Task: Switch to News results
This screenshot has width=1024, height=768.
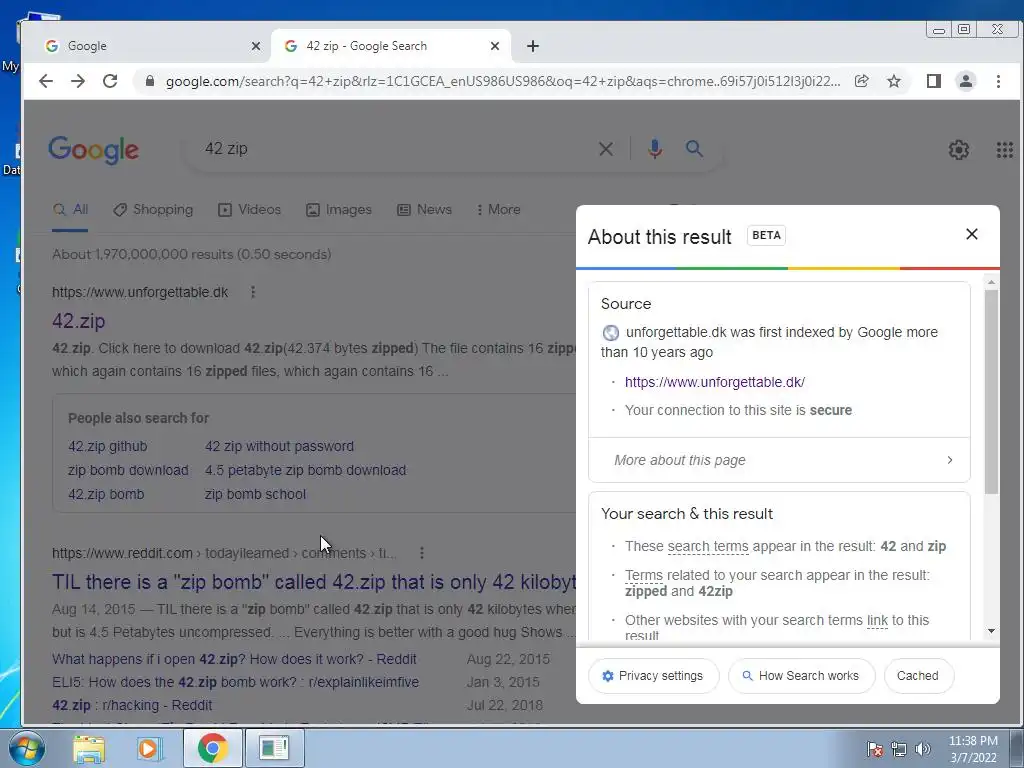Action: (x=424, y=210)
